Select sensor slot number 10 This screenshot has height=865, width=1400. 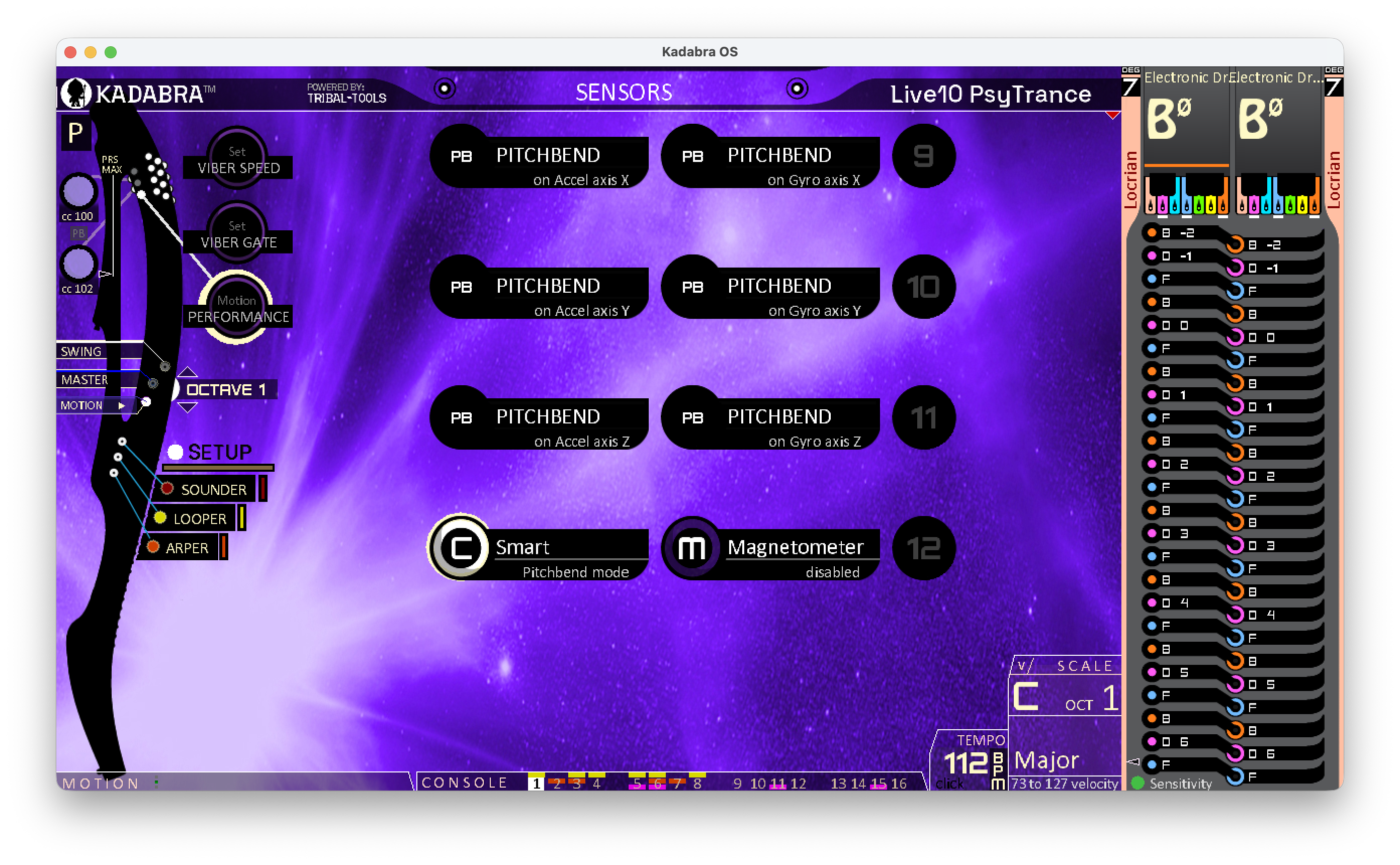(x=924, y=287)
